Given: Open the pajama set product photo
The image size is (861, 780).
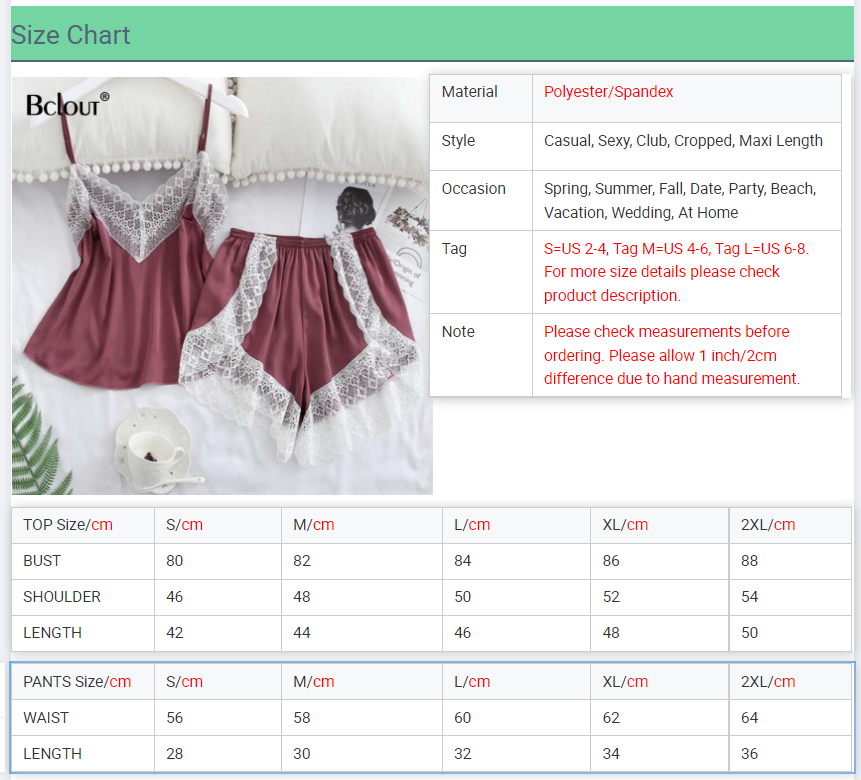Looking at the screenshot, I should point(222,300).
